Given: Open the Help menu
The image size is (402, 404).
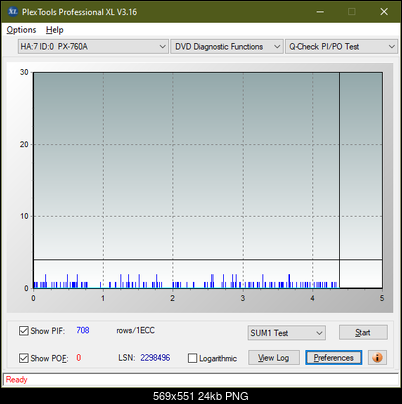Looking at the screenshot, I should click(x=54, y=30).
